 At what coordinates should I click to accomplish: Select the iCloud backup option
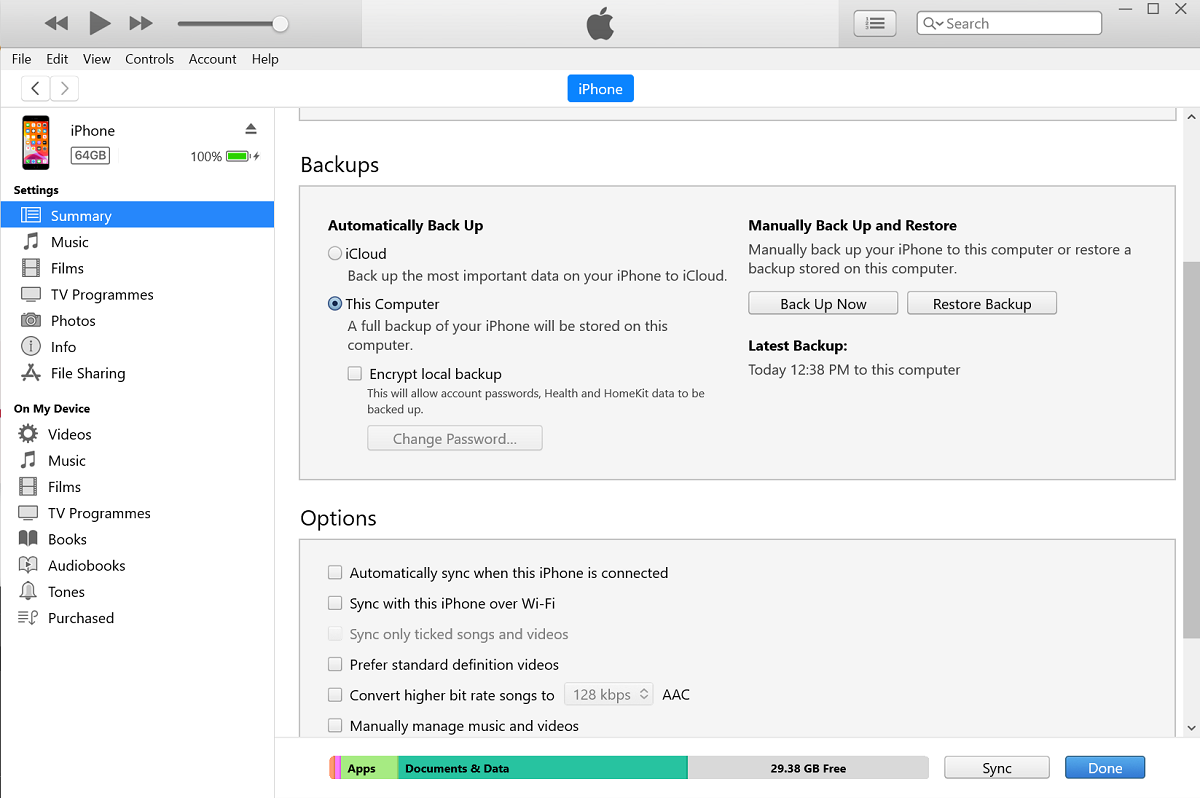(x=335, y=254)
